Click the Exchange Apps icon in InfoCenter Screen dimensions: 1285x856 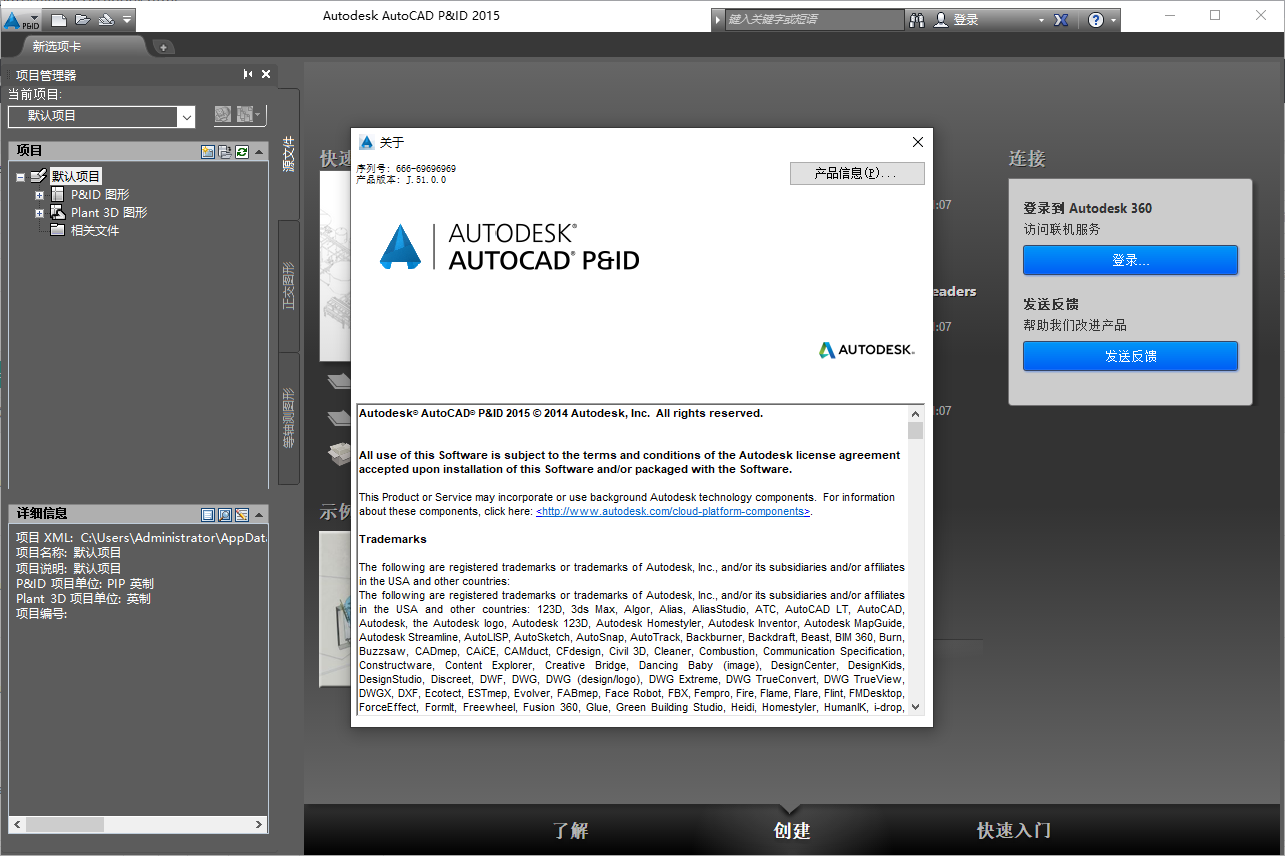1059,19
